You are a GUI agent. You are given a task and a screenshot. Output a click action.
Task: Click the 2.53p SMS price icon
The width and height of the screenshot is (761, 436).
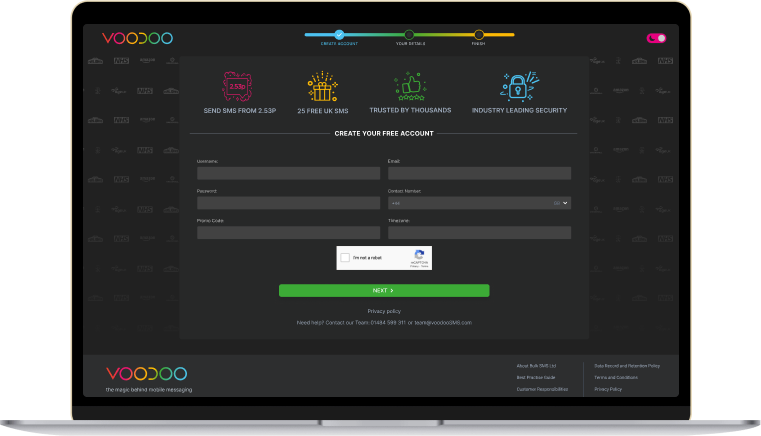pos(237,86)
